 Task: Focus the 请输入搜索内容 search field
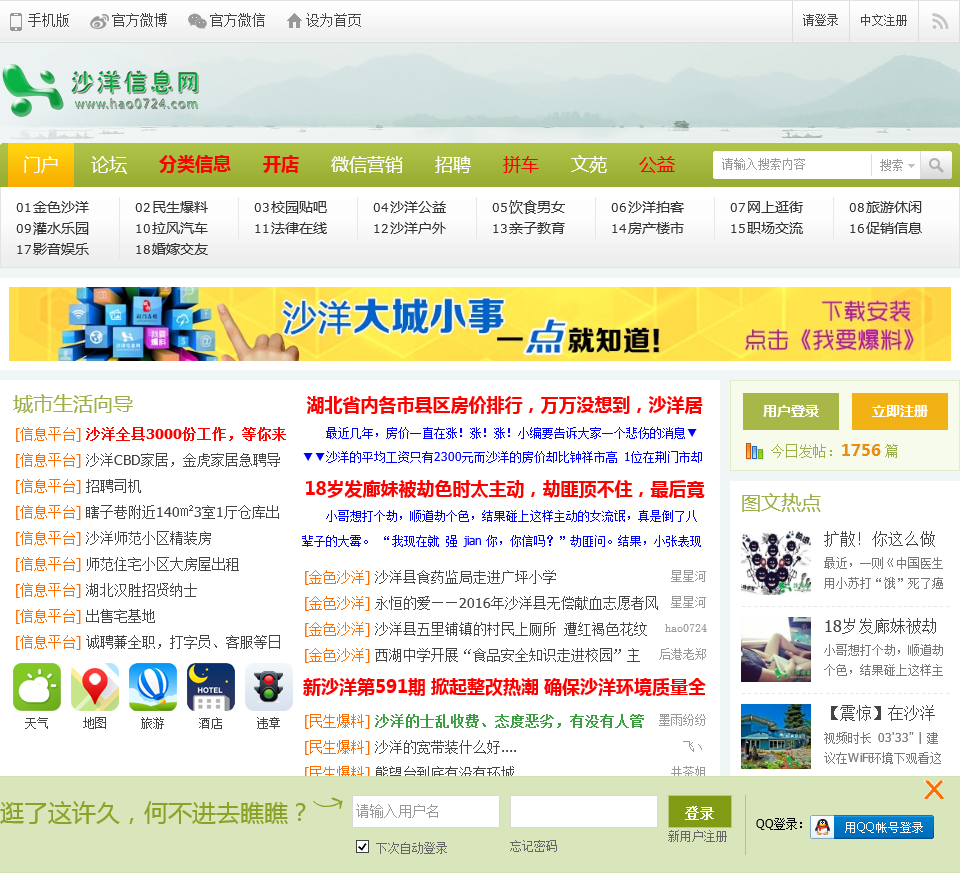click(x=792, y=165)
